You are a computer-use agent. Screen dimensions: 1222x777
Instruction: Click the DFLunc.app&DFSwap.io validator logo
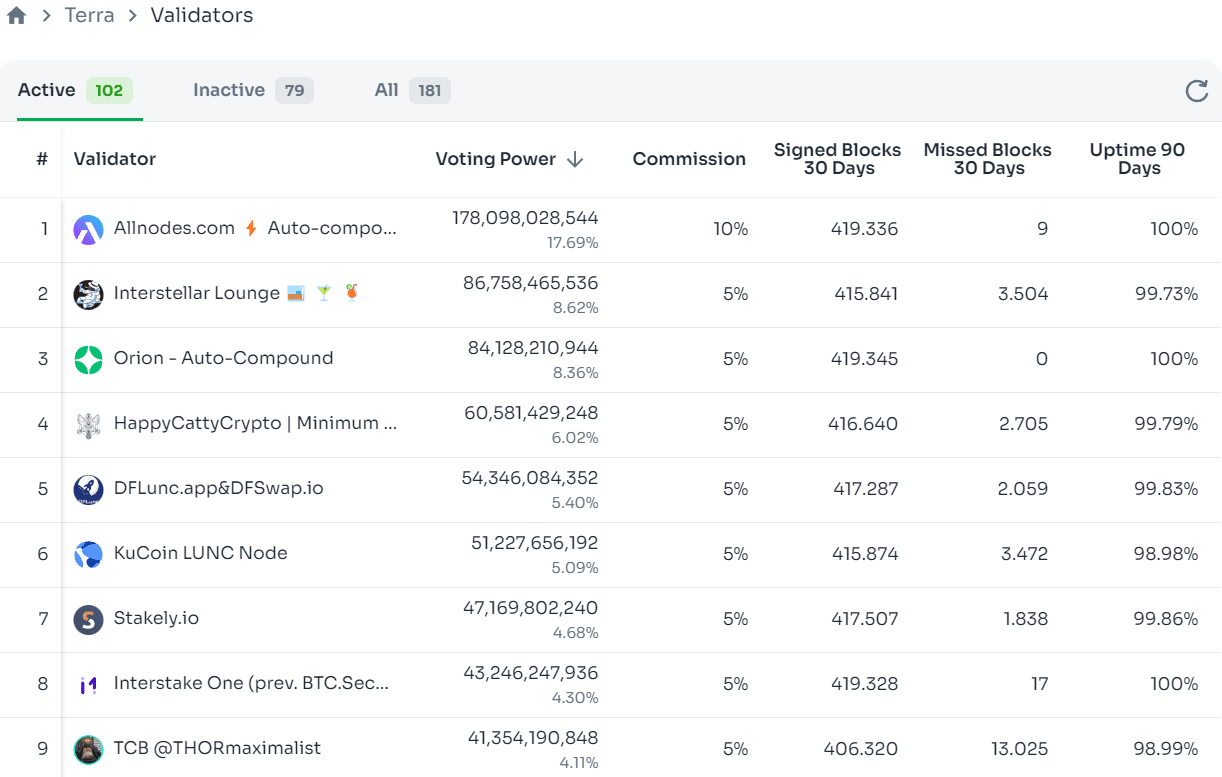[x=88, y=489]
